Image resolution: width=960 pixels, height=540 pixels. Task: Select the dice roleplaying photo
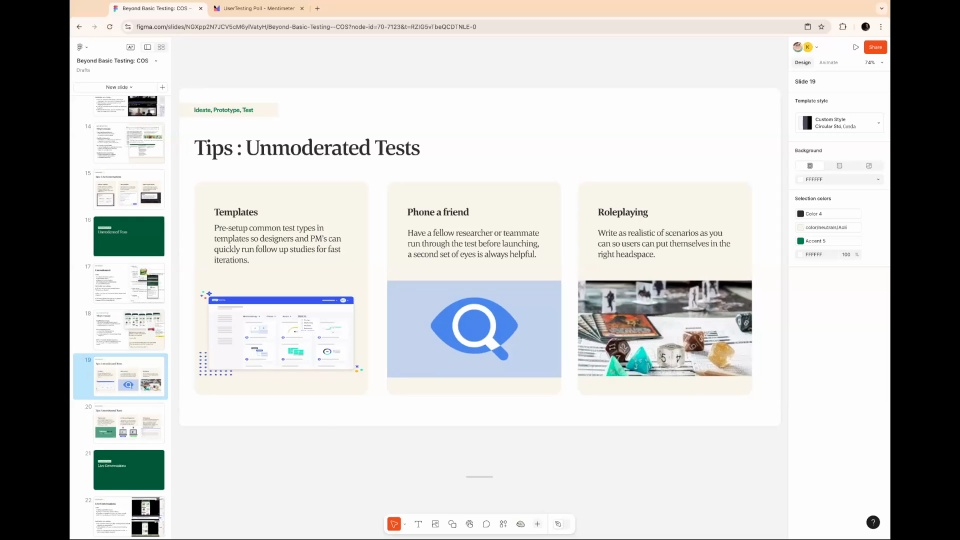click(665, 328)
